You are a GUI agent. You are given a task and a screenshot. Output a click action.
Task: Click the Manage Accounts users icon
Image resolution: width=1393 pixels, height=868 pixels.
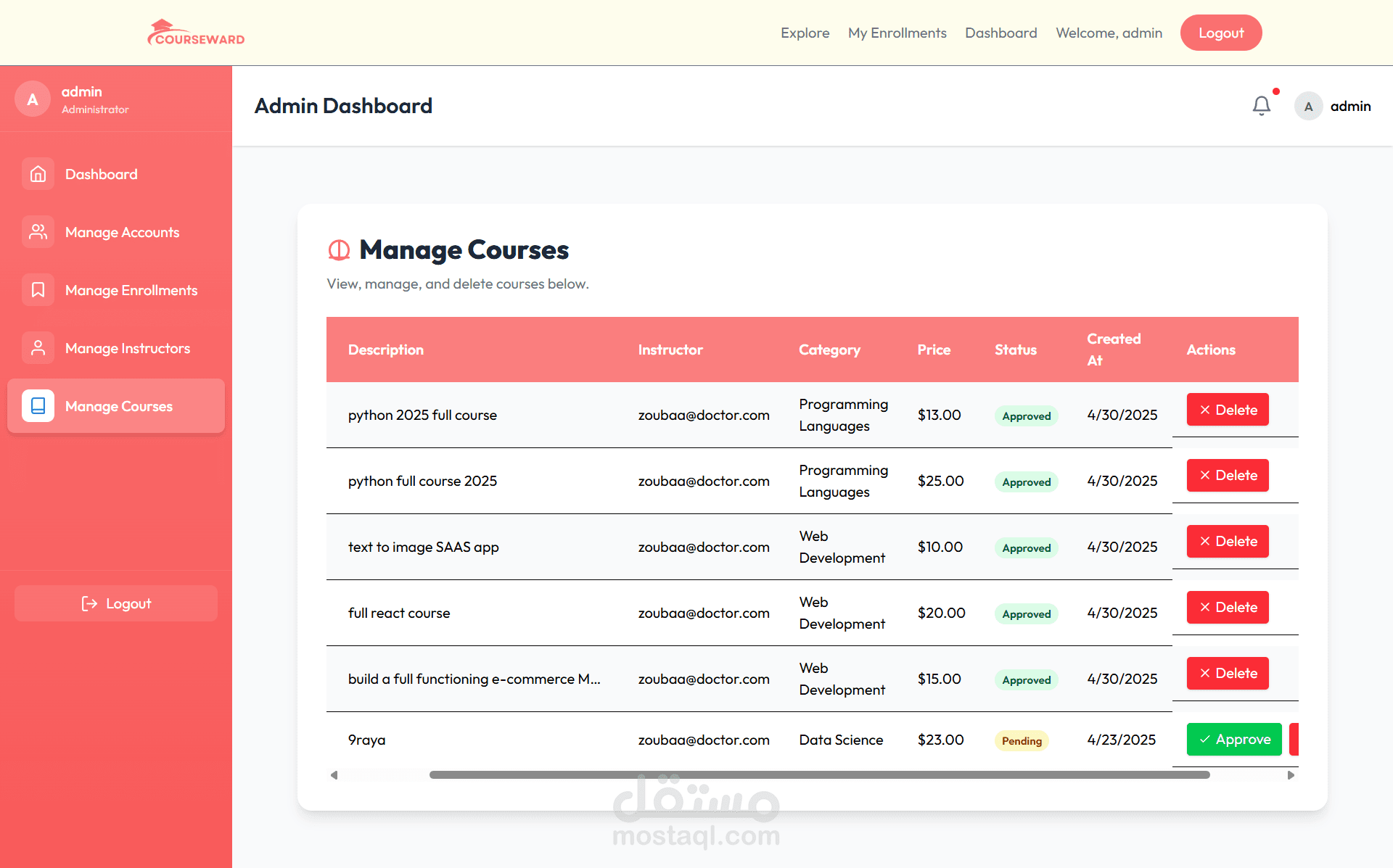tap(38, 232)
